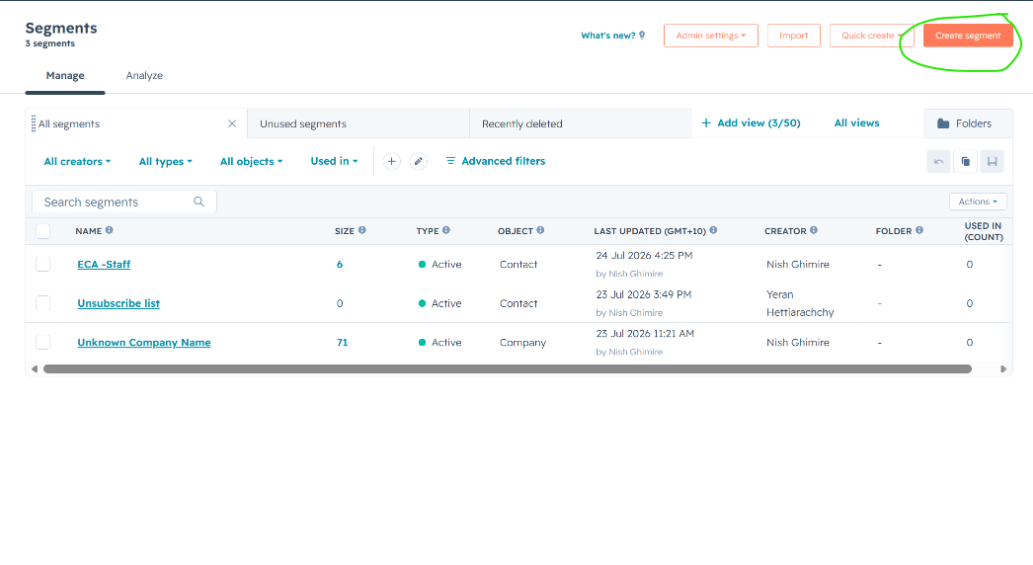Click the 'Yeran Hettiarachchy' creator cell
Viewport: 1033px width, 565px height.
[x=800, y=304]
